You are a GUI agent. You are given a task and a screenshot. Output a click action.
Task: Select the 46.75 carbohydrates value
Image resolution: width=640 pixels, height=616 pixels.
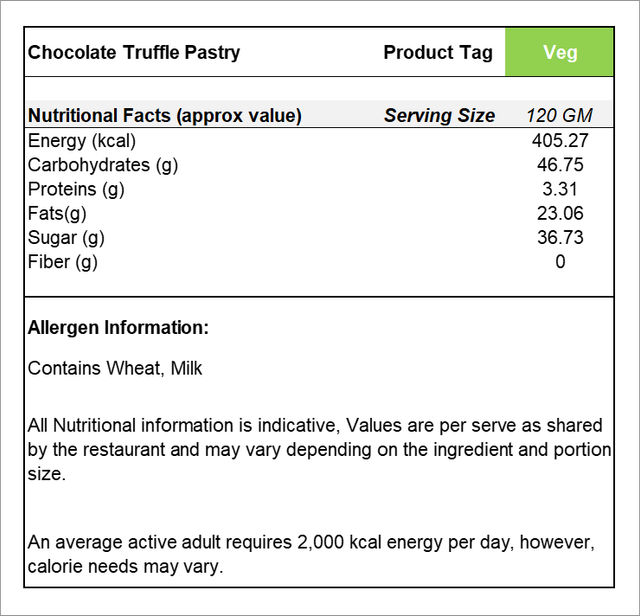pyautogui.click(x=560, y=165)
